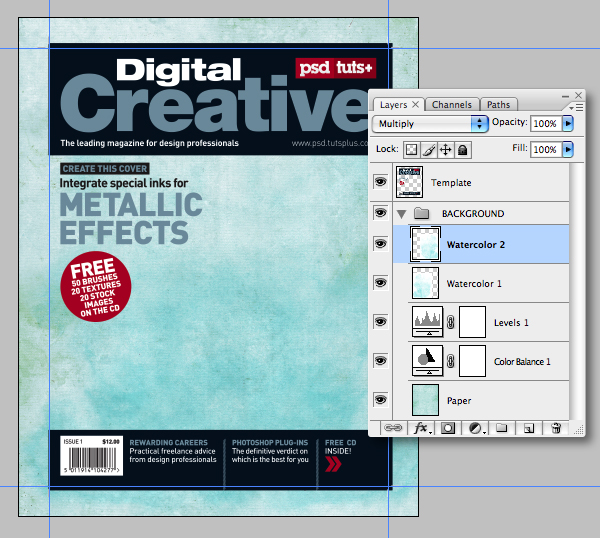Click the Watercolor 1 layer name
Viewport: 600px width, 538px height.
(474, 284)
